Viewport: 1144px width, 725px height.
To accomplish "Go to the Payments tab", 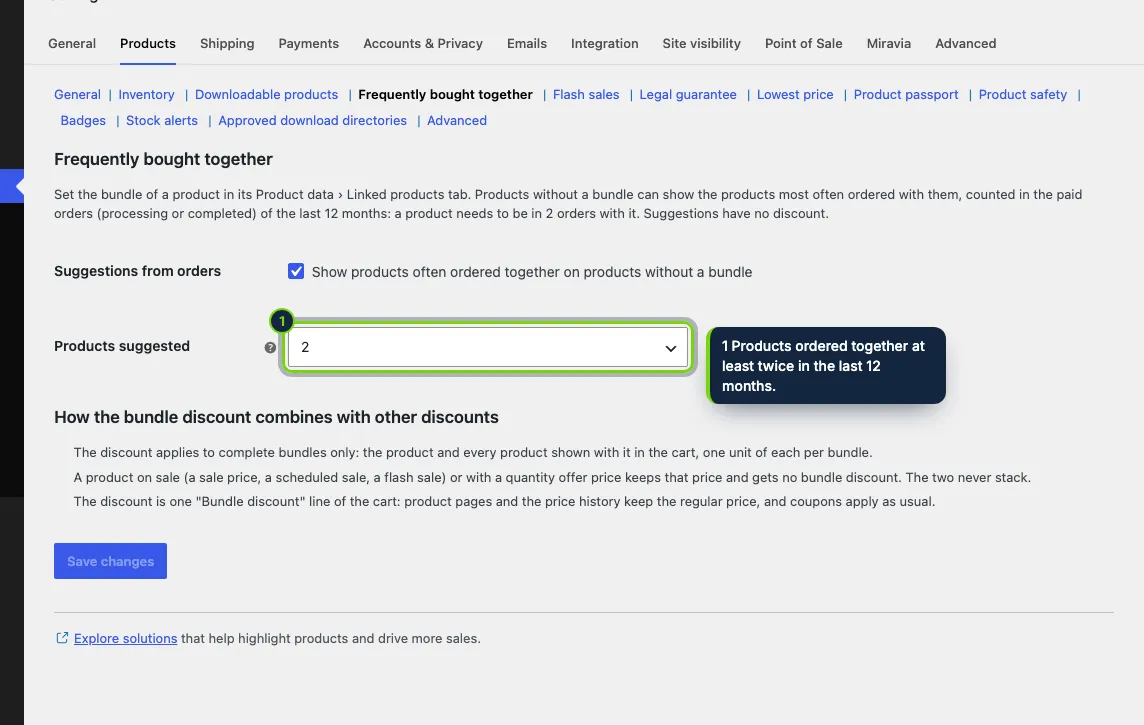I will click(x=309, y=44).
